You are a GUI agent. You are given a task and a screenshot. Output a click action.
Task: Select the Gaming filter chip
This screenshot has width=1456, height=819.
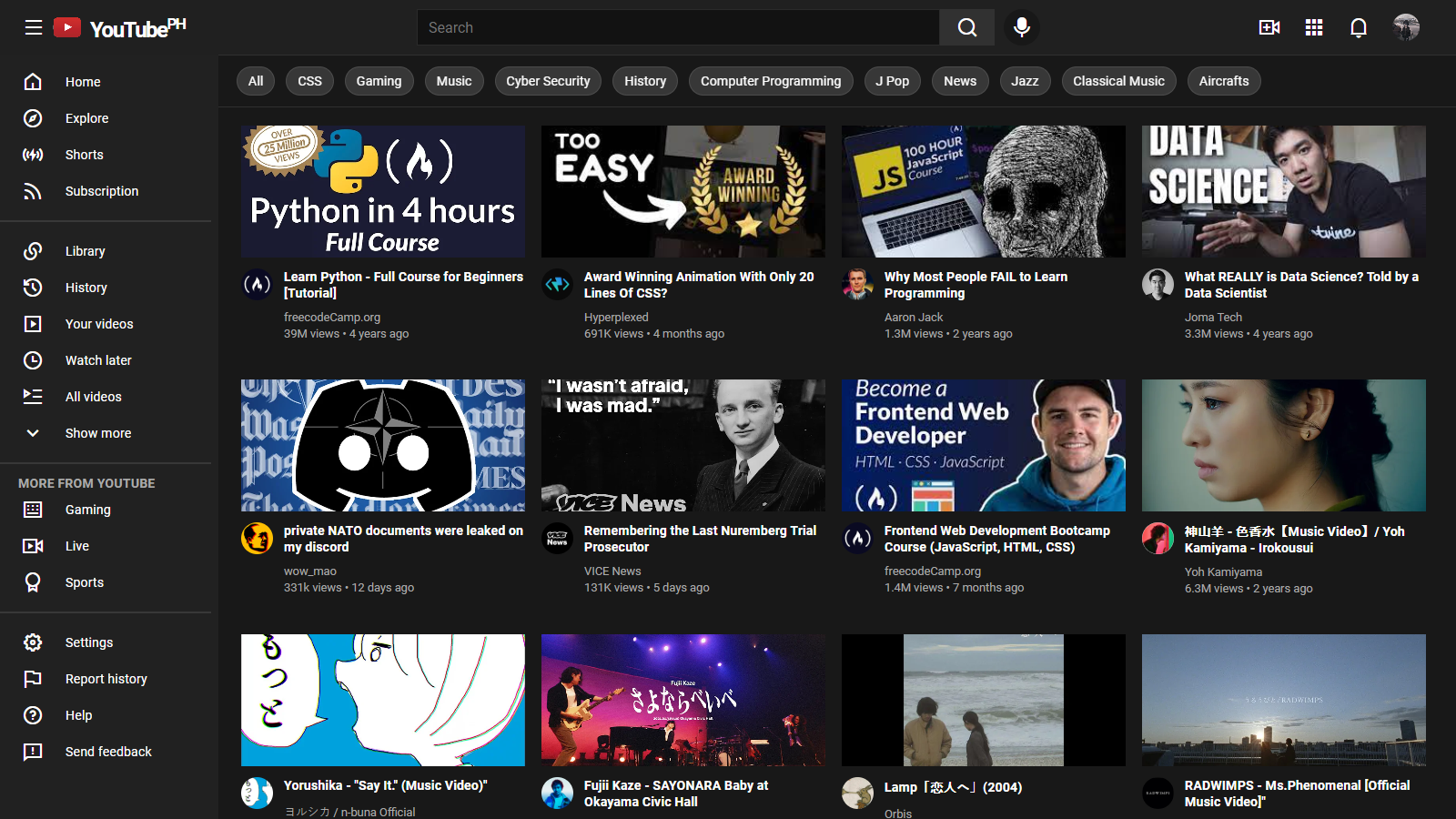[x=379, y=81]
